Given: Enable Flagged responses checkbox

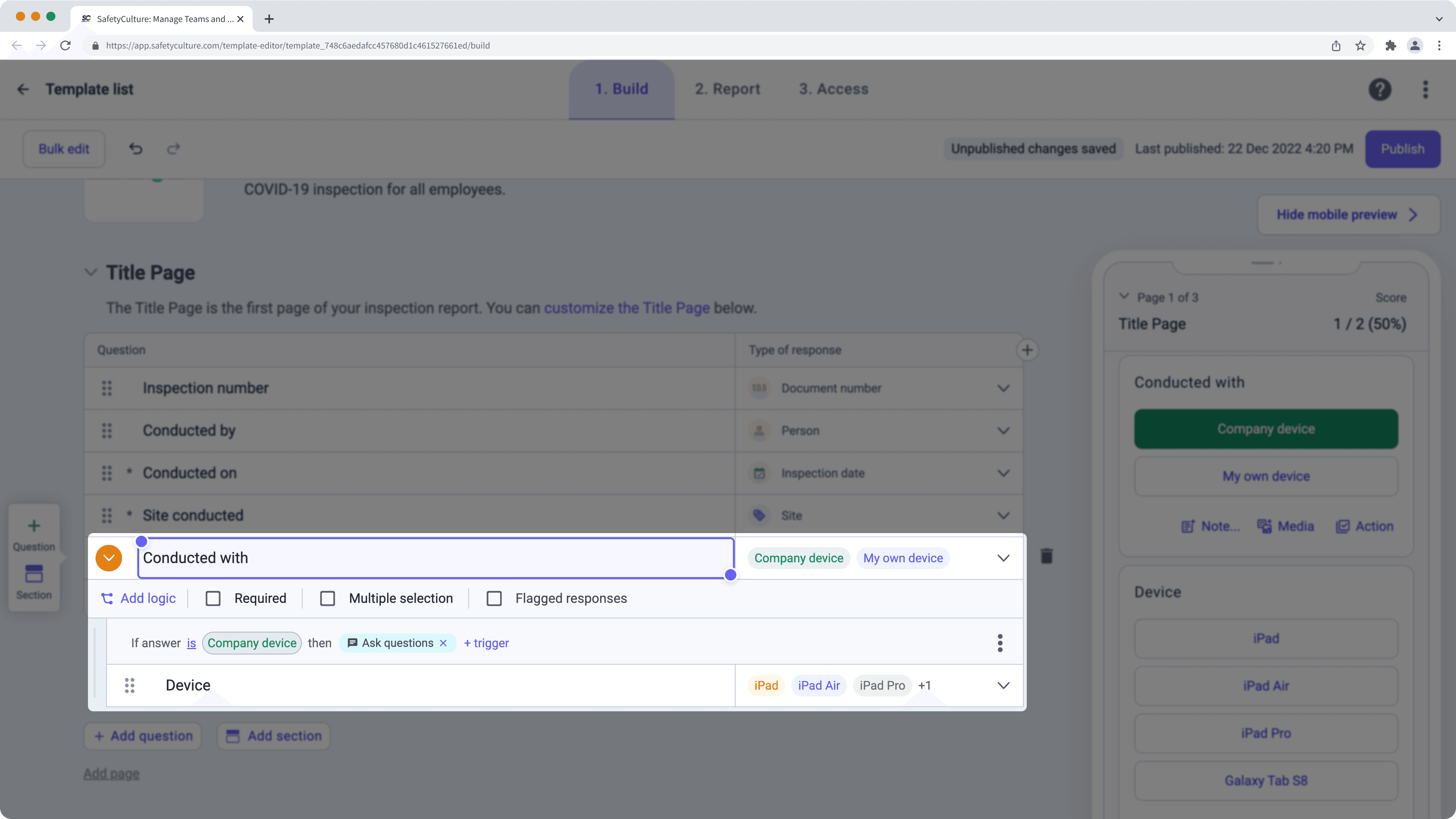Looking at the screenshot, I should (x=494, y=598).
